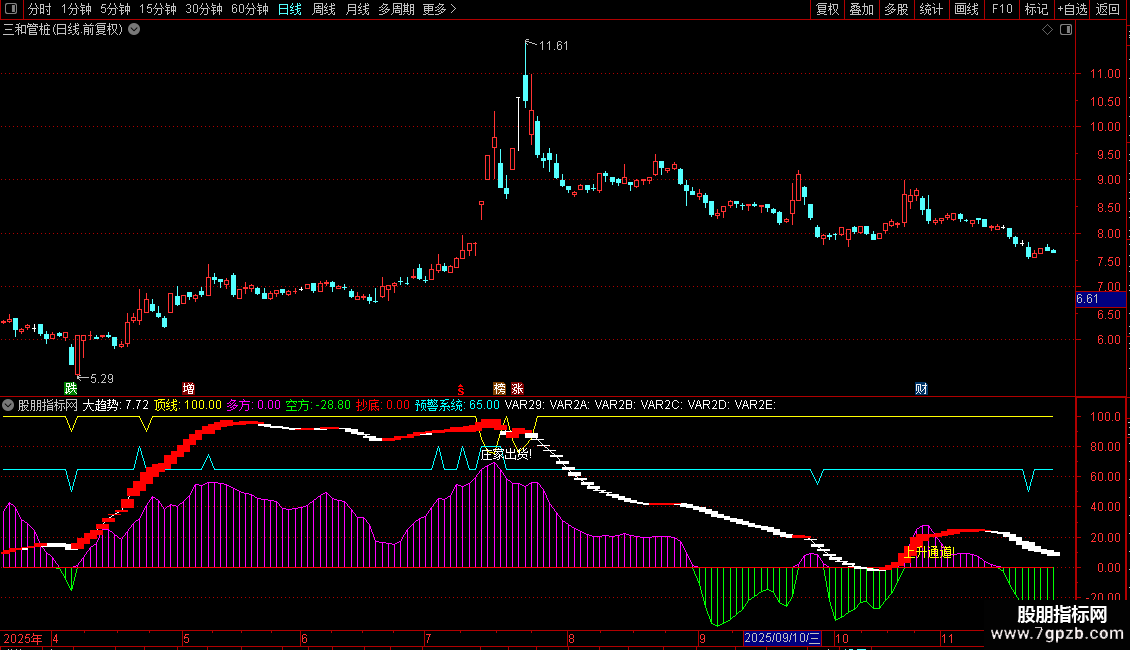Select the 60分钟 period tab
Viewport: 1130px width, 650px height.
coord(249,10)
